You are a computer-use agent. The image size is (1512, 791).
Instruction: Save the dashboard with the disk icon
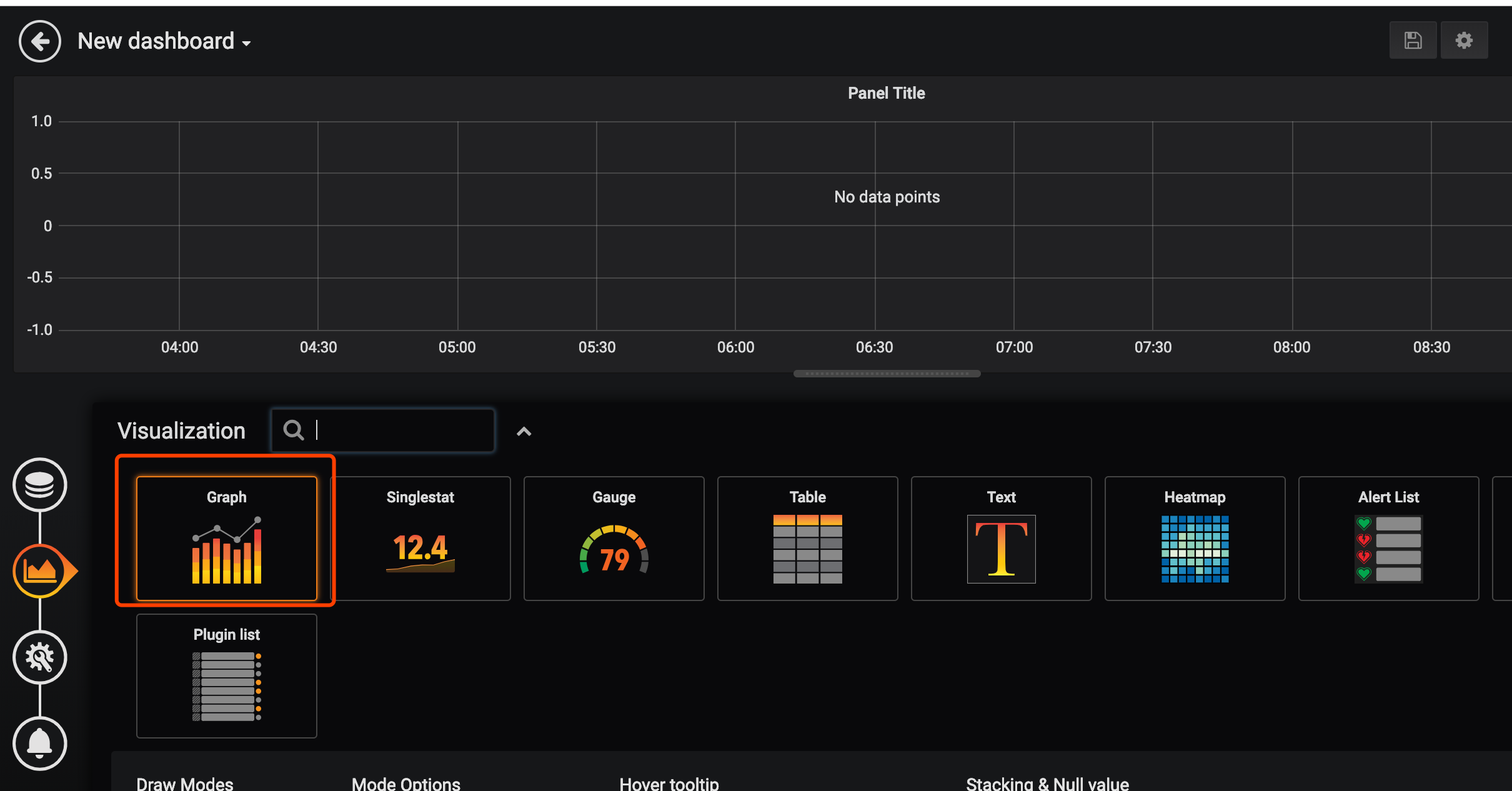coord(1413,40)
